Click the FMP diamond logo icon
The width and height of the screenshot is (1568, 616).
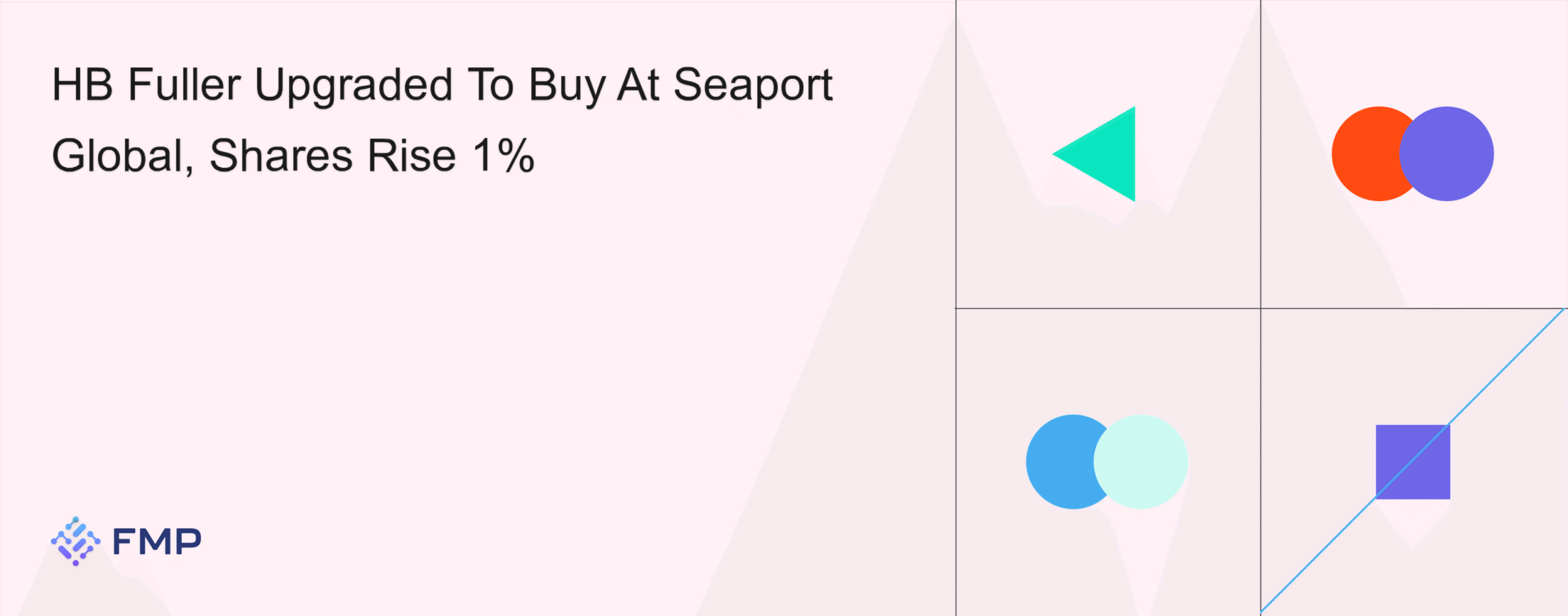[75, 541]
